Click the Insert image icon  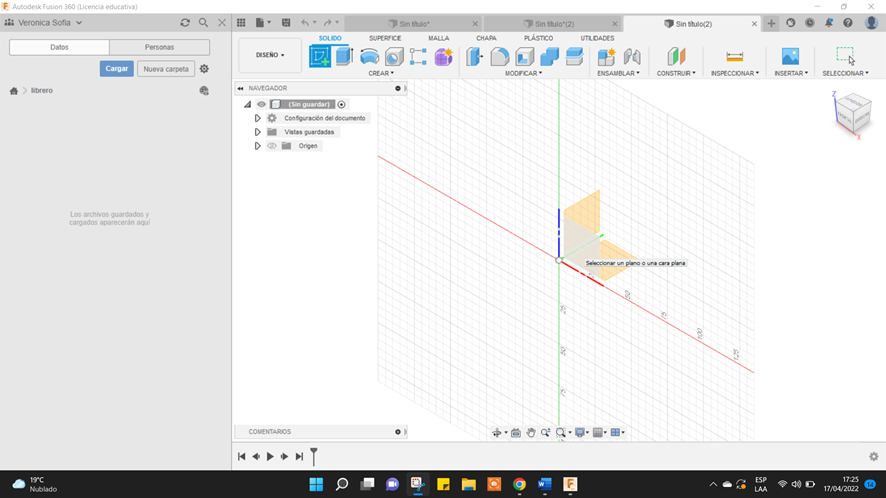coord(791,57)
